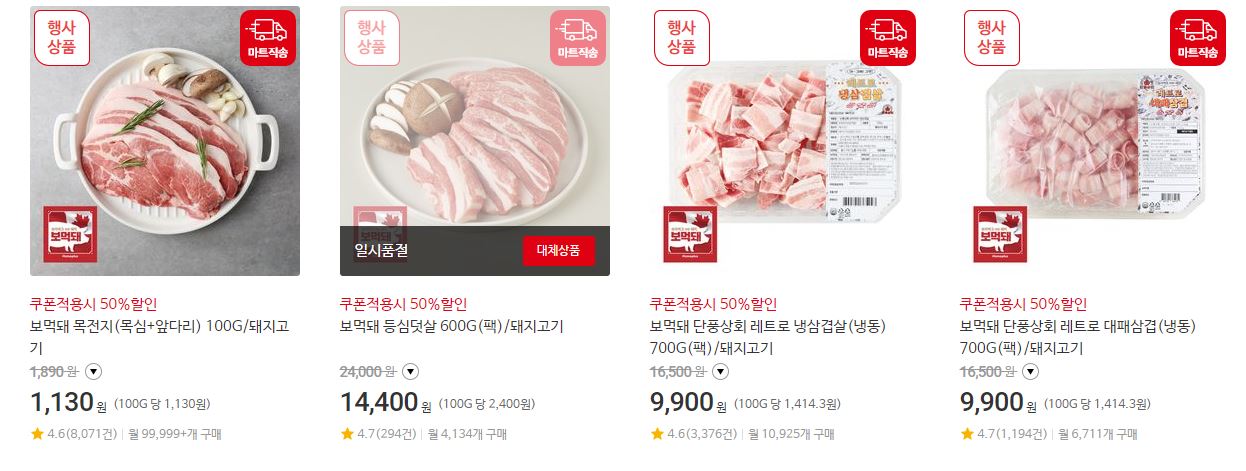Click 행사상품 badge on 냉삼겹살 image
Image resolution: width=1246 pixels, height=471 pixels.
(681, 38)
